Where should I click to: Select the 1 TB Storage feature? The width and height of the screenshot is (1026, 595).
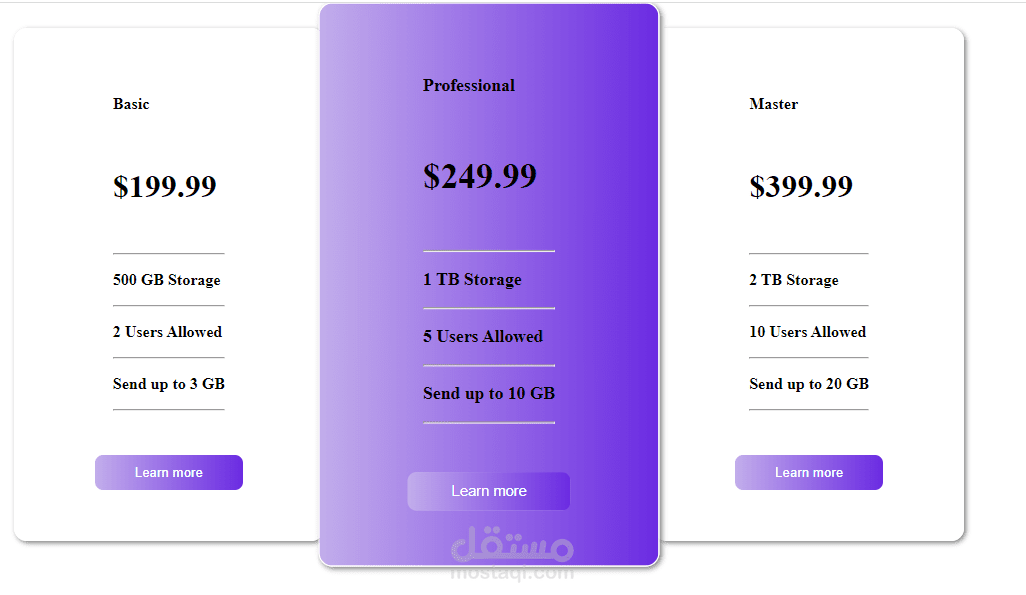pos(472,280)
